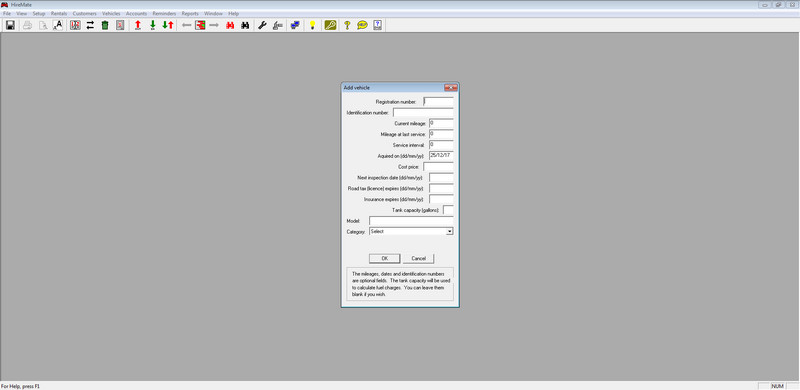800x390 pixels.
Task: Click the Cost price field
Action: pos(438,166)
